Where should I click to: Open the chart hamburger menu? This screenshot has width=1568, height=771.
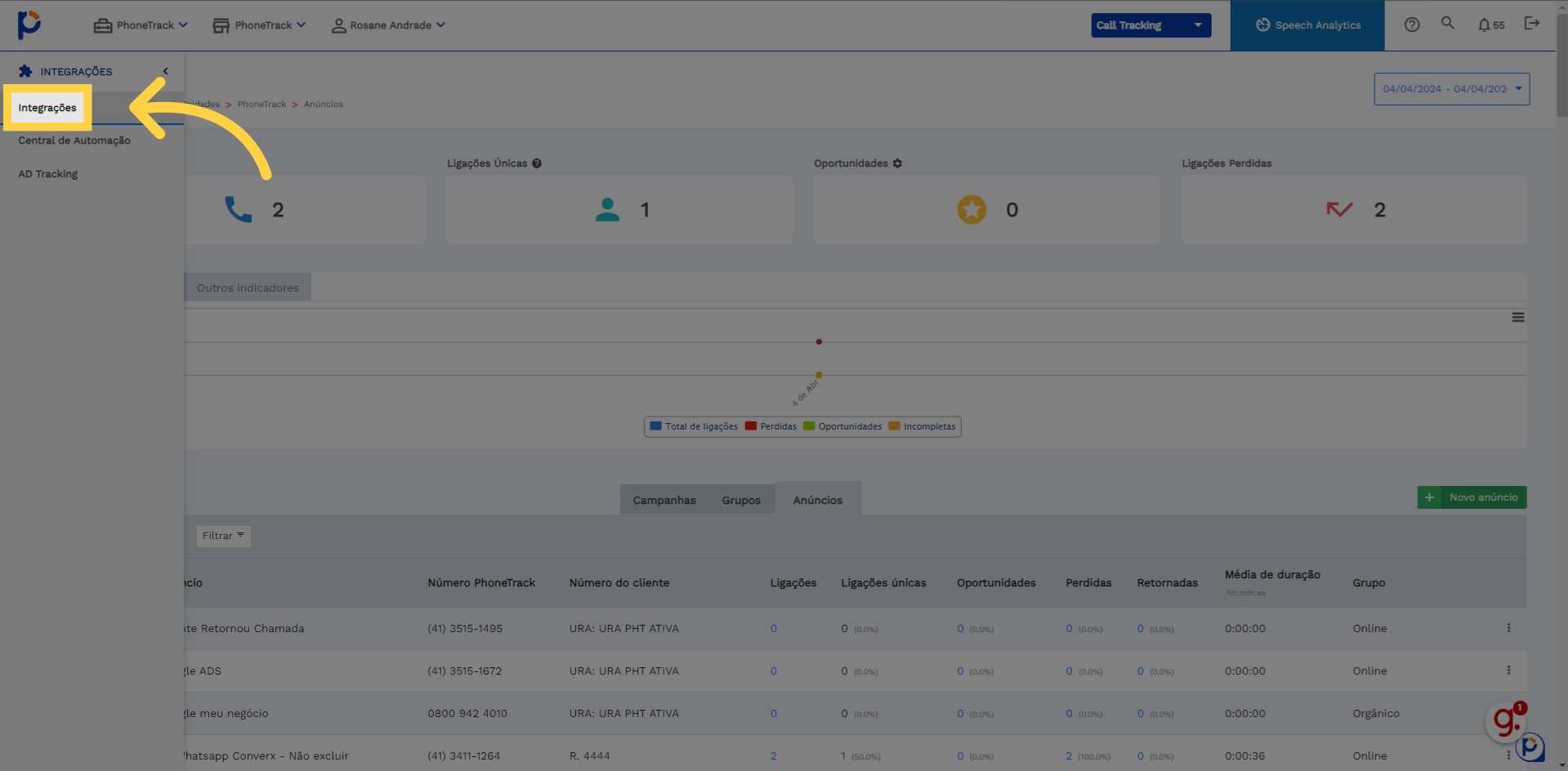(1518, 317)
